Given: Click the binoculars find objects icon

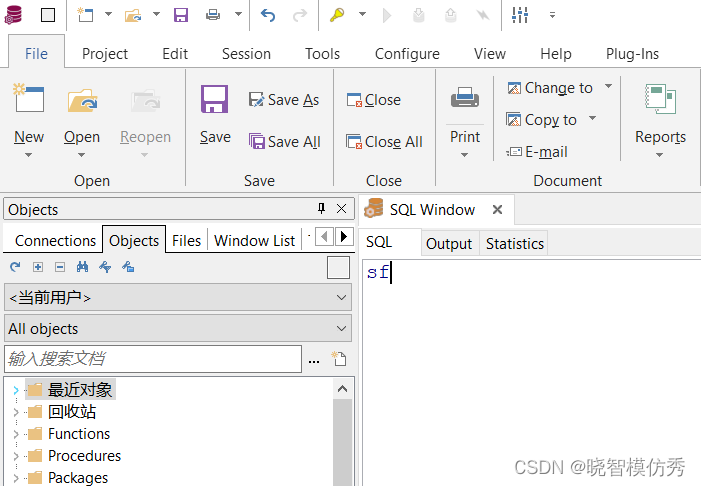Looking at the screenshot, I should pyautogui.click(x=82, y=267).
